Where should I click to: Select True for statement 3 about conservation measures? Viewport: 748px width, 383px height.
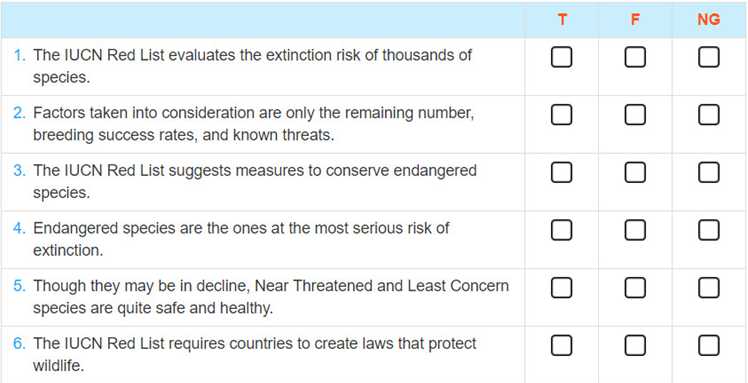point(561,173)
